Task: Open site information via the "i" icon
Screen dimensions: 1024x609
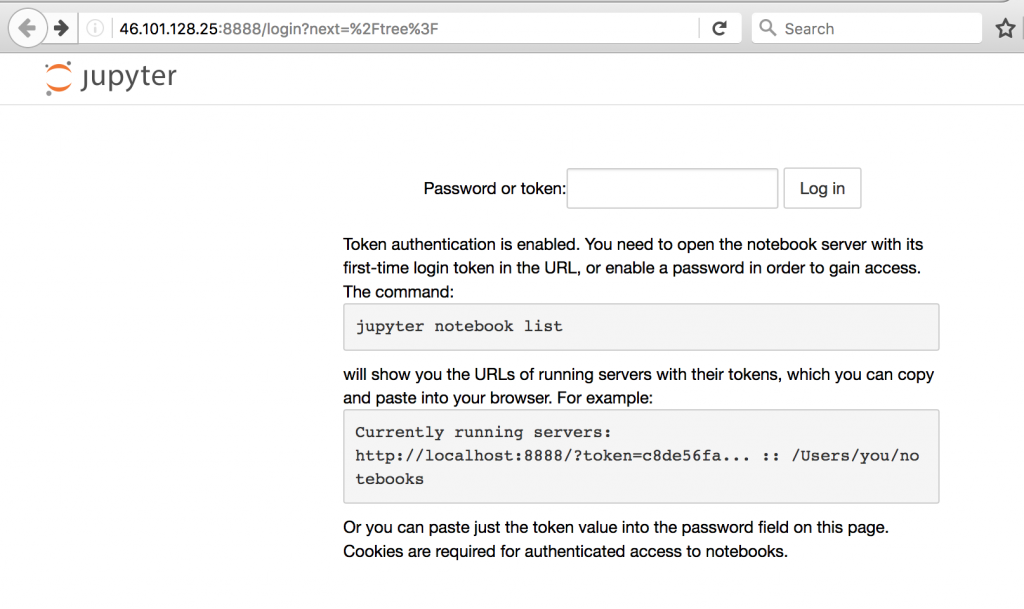Action: pos(95,27)
